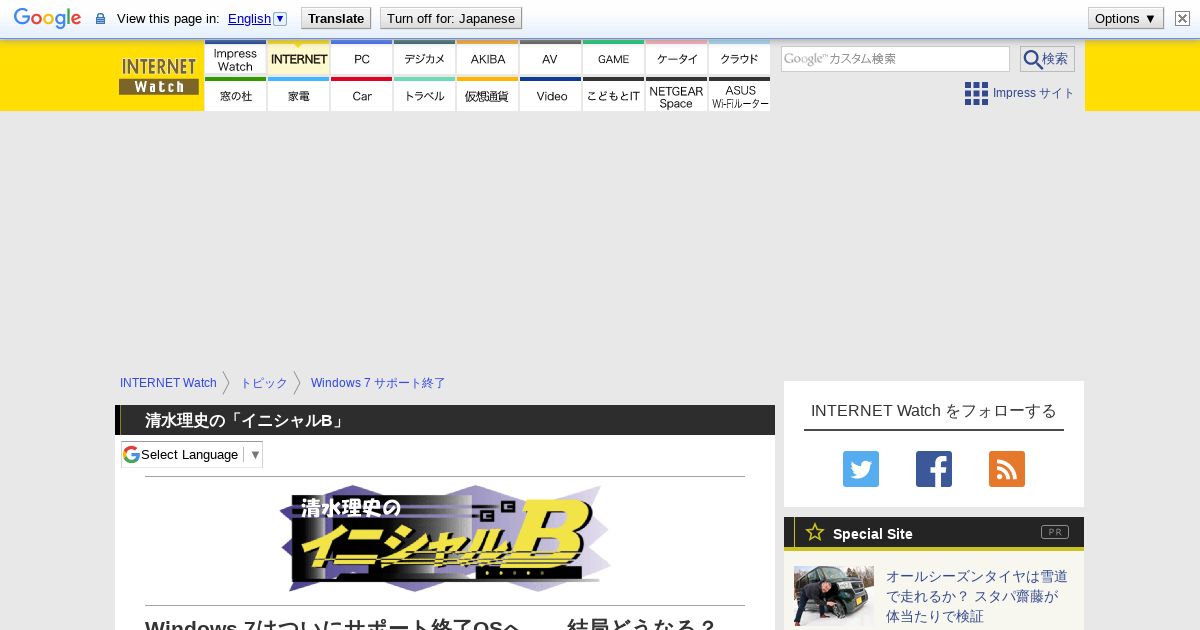This screenshot has height=630, width=1200.
Task: Focus the Google custom search field
Action: pos(895,59)
